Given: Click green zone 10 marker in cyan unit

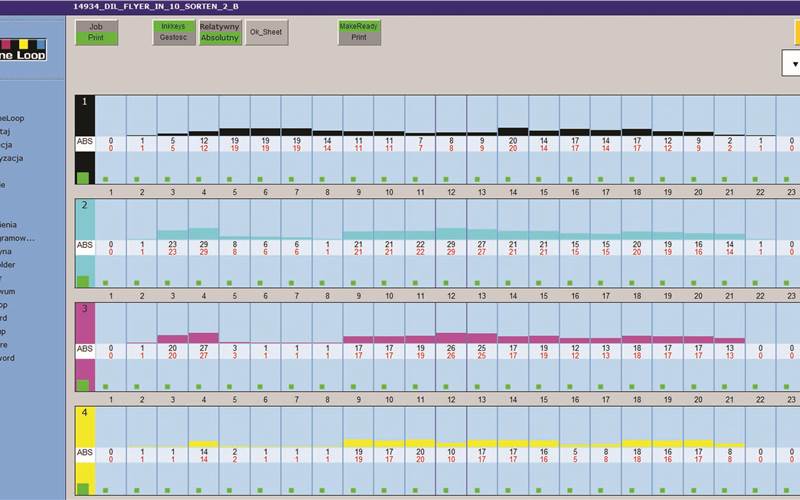Looking at the screenshot, I should (x=390, y=283).
